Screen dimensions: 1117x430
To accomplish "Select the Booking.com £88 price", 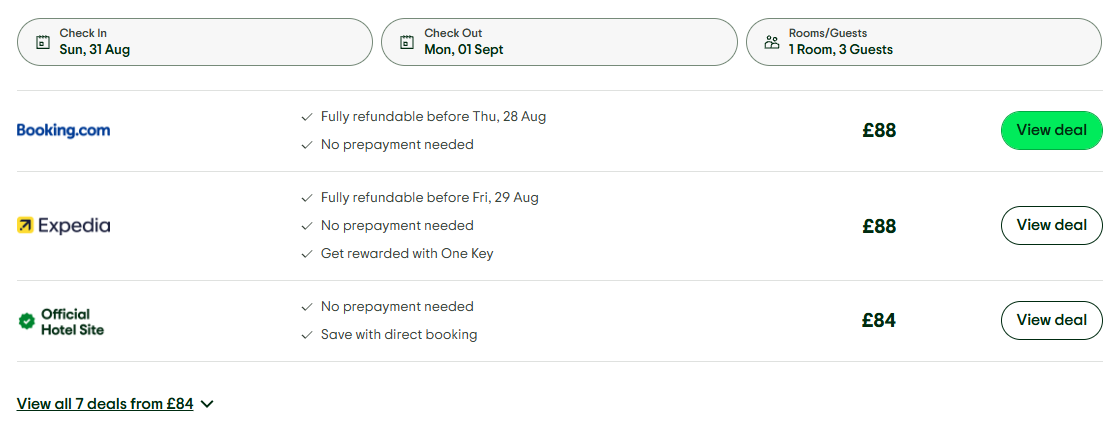I will pyautogui.click(x=879, y=131).
